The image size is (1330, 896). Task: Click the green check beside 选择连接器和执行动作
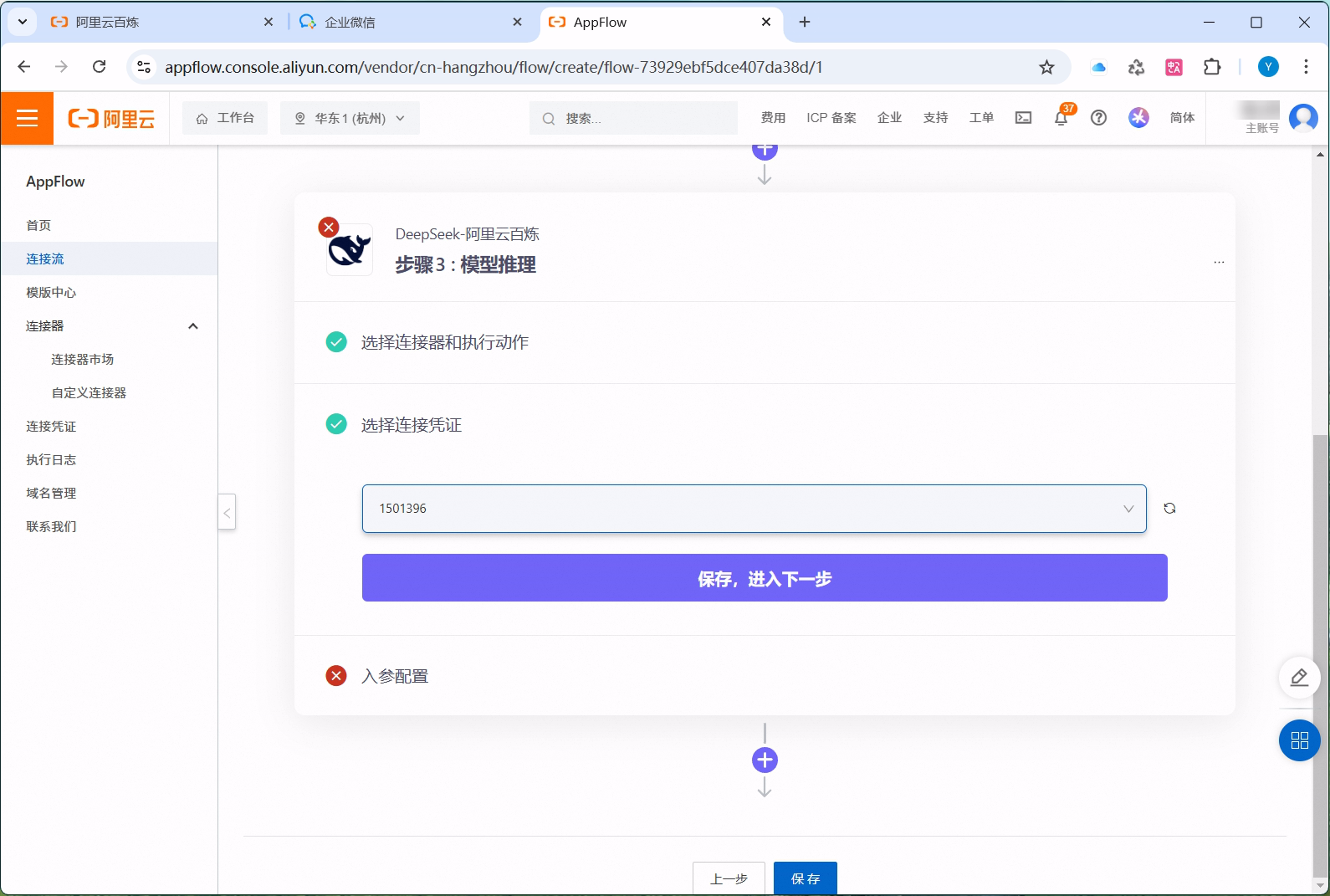(x=336, y=342)
